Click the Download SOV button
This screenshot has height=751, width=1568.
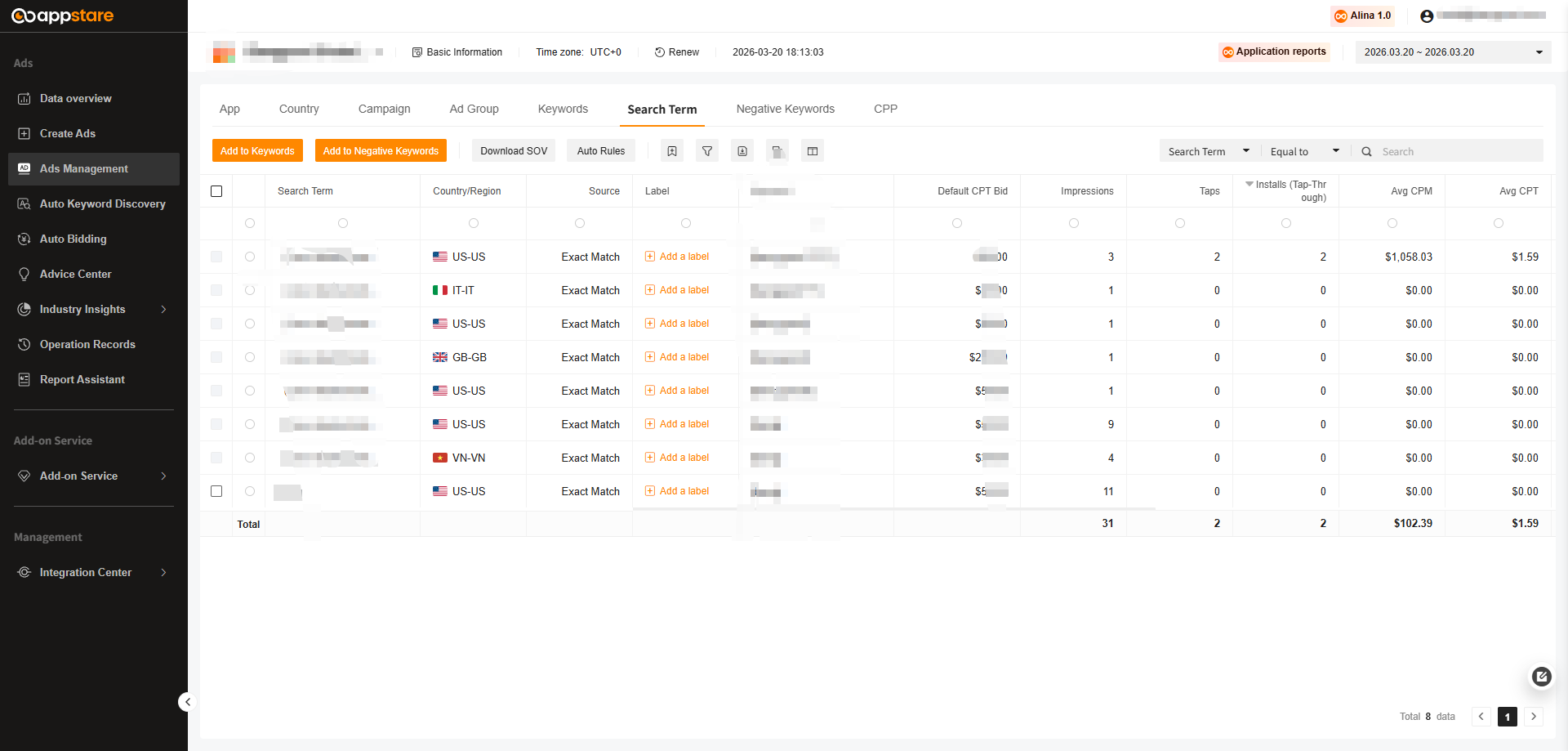tap(514, 151)
